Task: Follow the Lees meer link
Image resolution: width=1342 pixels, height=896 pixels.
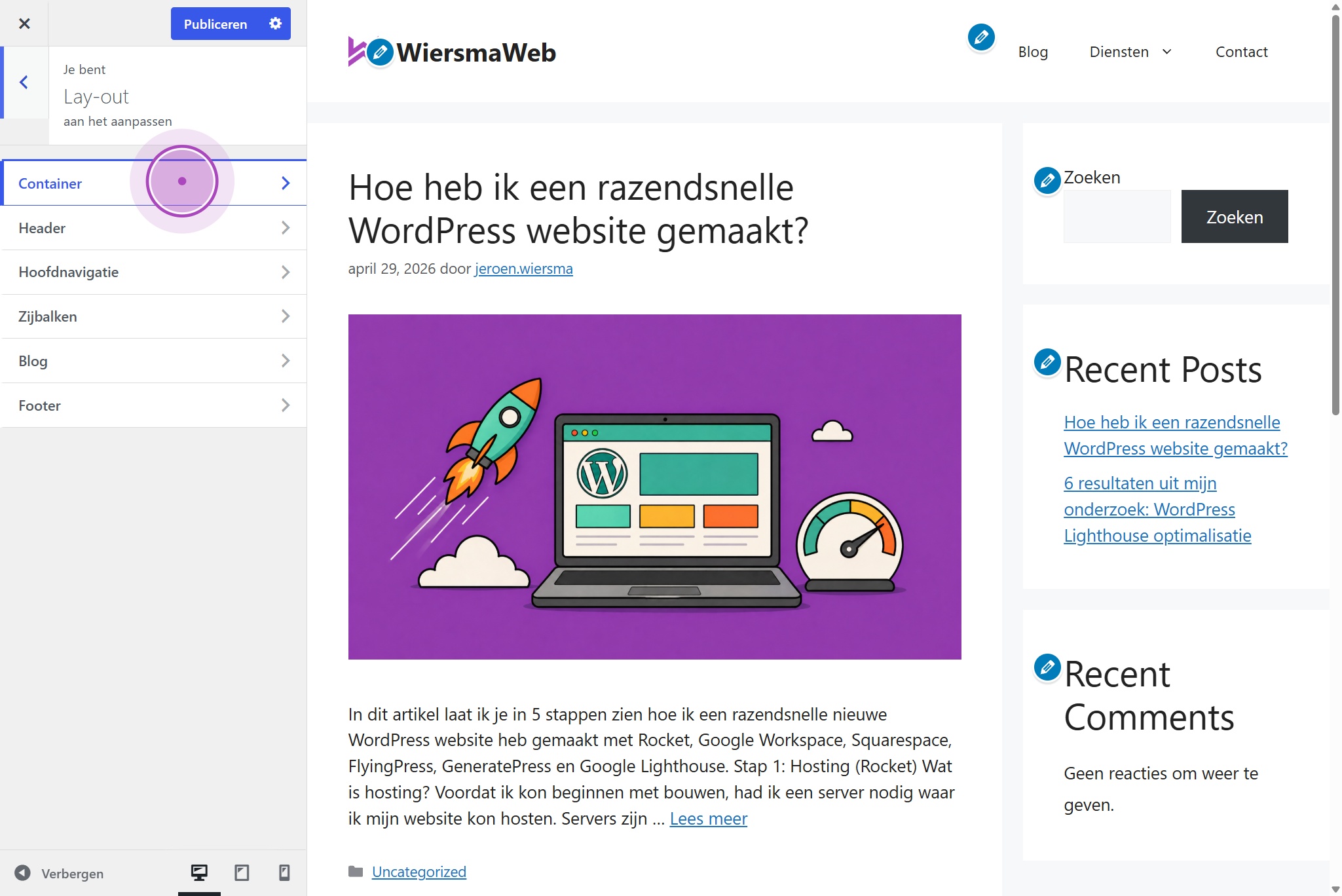Action: (x=708, y=819)
